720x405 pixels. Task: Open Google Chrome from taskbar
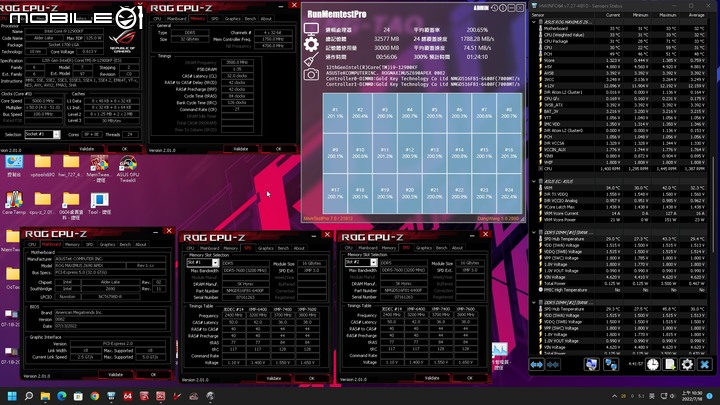pos(95,396)
